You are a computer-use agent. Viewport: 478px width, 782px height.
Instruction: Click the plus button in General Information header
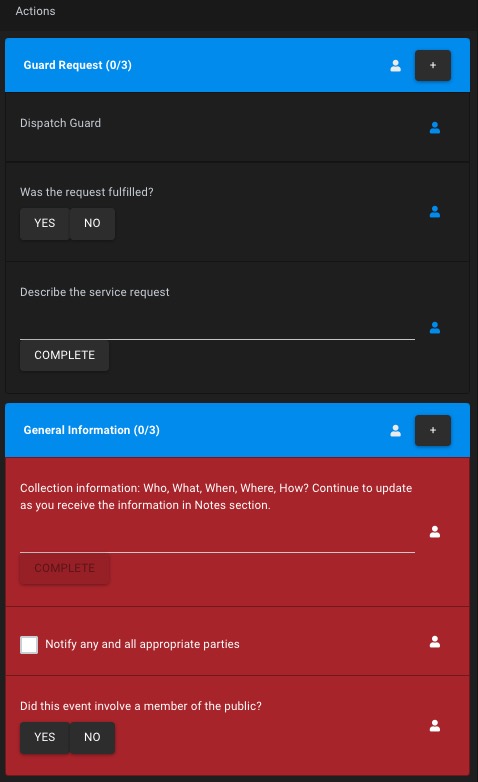433,430
